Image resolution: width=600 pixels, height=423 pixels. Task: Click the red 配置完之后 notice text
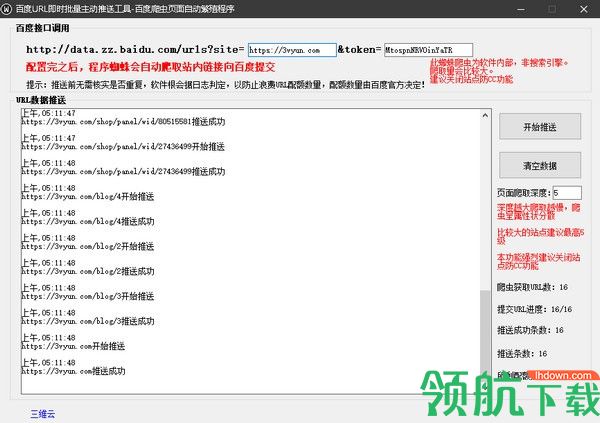pos(150,67)
